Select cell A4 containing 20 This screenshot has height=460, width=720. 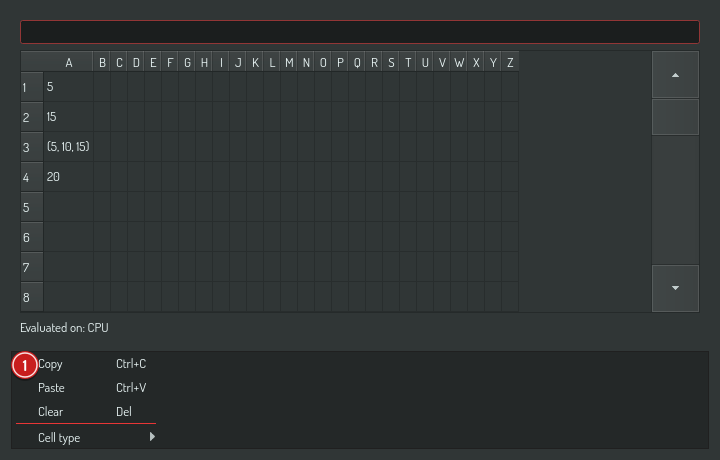pos(68,177)
